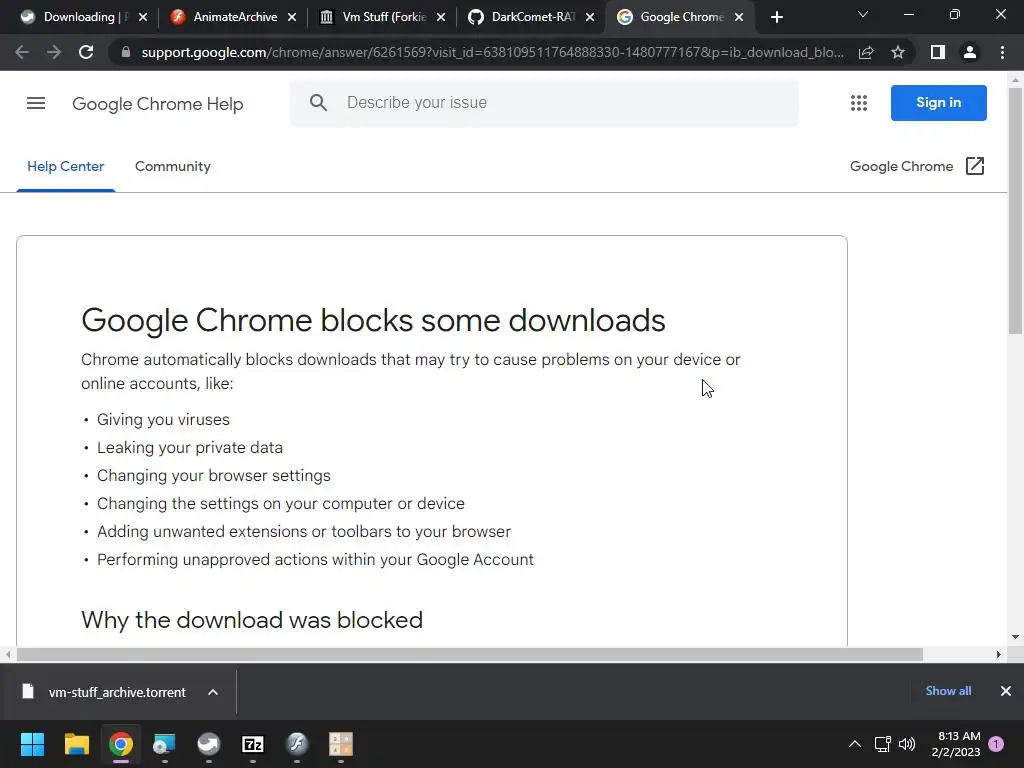Open network status tray icon

(x=882, y=744)
